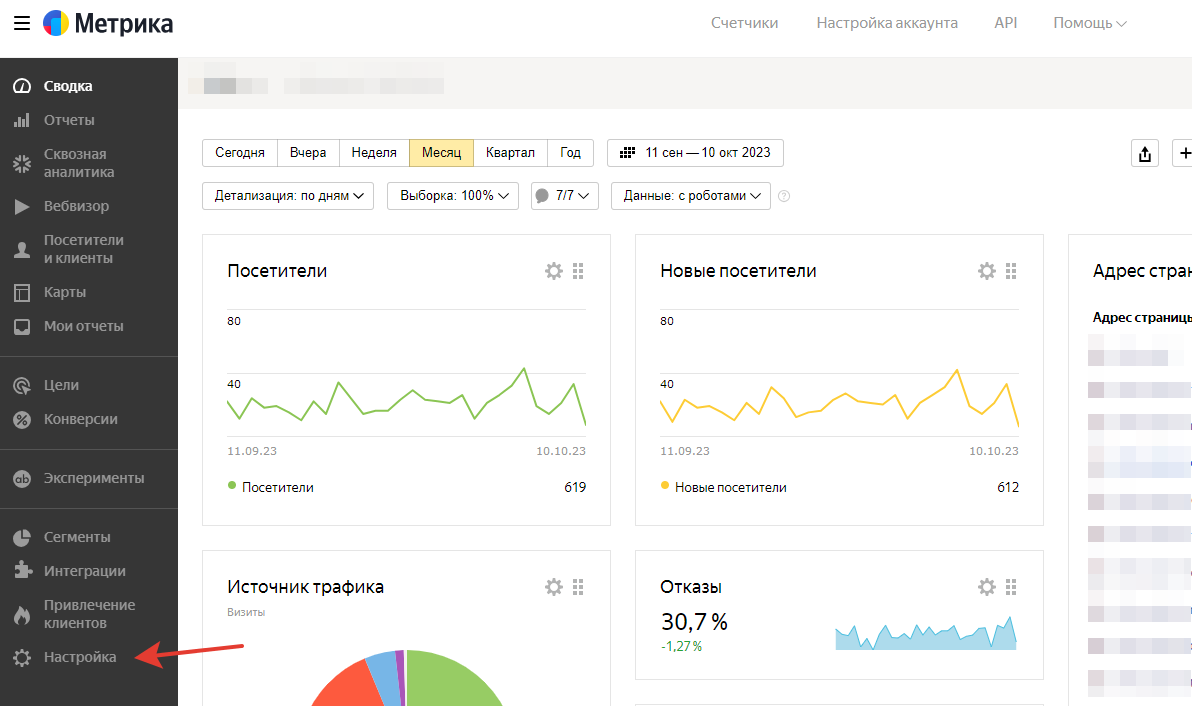Click the -1,27 % change value
The image size is (1192, 706).
pyautogui.click(x=681, y=647)
